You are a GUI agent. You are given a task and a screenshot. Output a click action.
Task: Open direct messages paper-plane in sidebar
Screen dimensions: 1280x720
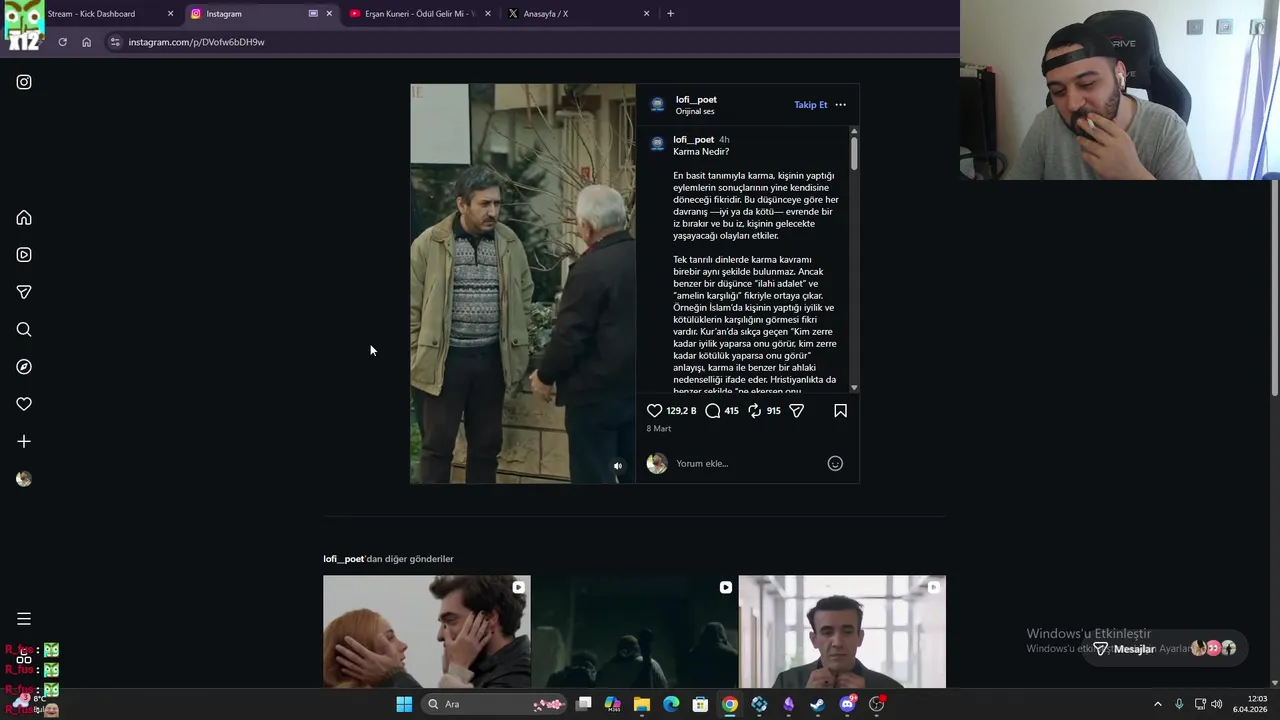(x=24, y=292)
